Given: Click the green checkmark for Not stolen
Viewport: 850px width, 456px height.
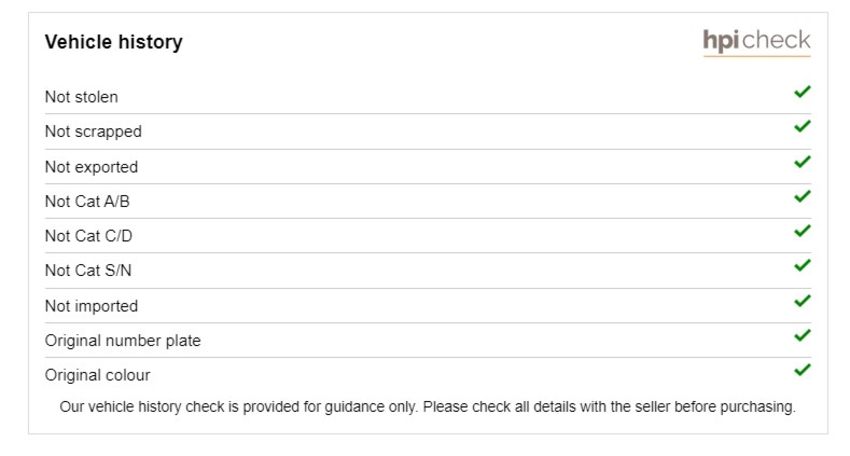Looking at the screenshot, I should pos(802,92).
